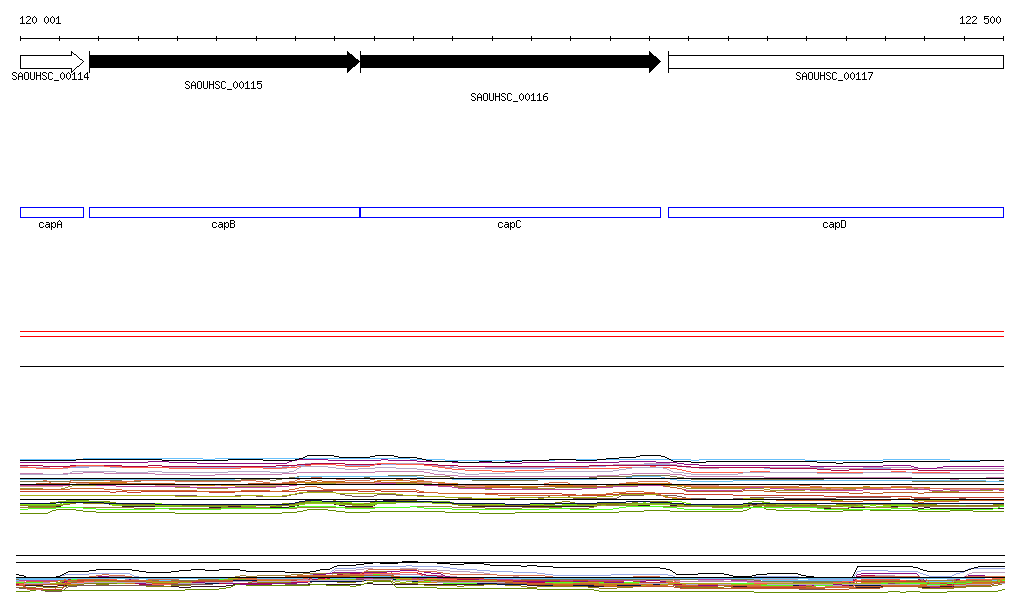Click the 120 001 start coordinate
Image resolution: width=1024 pixels, height=611 pixels.
[40, 20]
